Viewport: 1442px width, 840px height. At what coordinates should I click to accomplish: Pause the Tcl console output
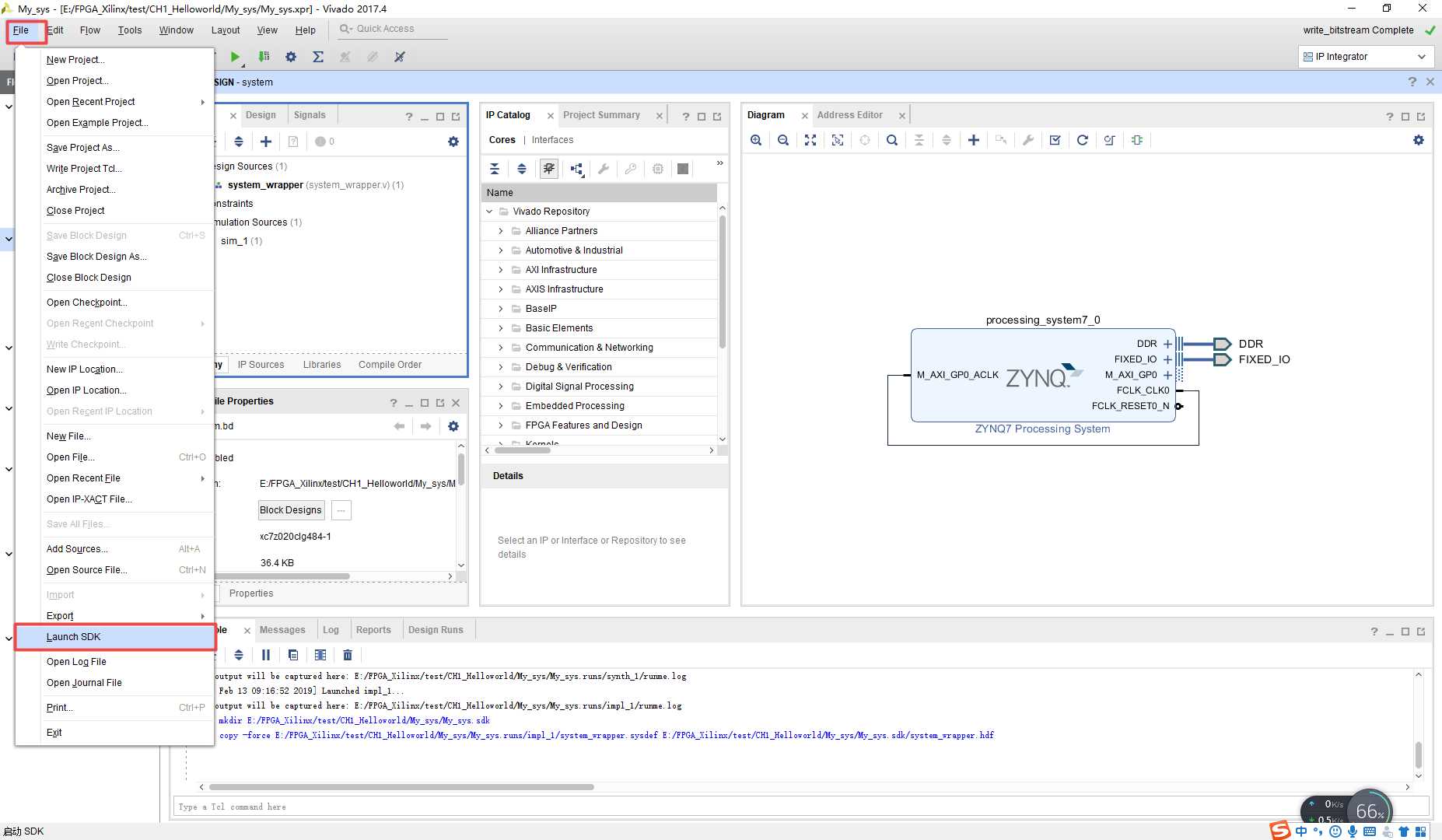point(266,655)
